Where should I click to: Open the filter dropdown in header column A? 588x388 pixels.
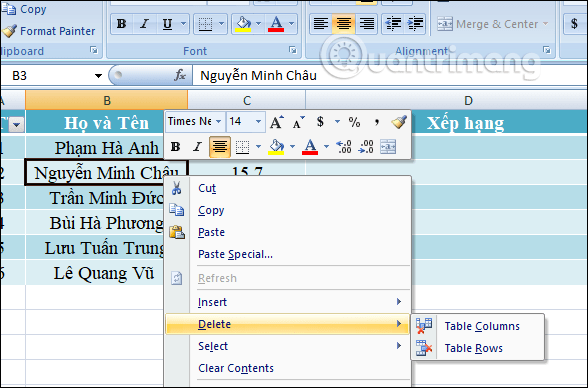(x=16, y=124)
